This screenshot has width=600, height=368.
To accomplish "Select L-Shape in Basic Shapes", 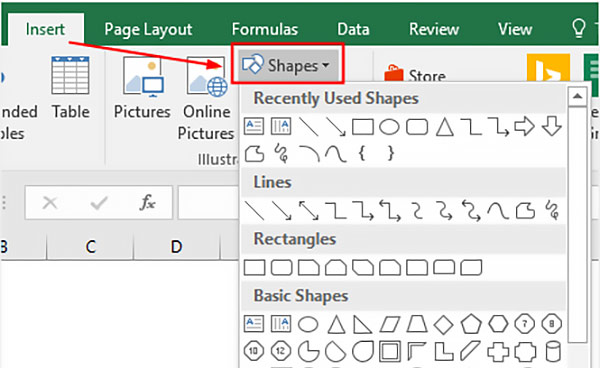I will 444,351.
